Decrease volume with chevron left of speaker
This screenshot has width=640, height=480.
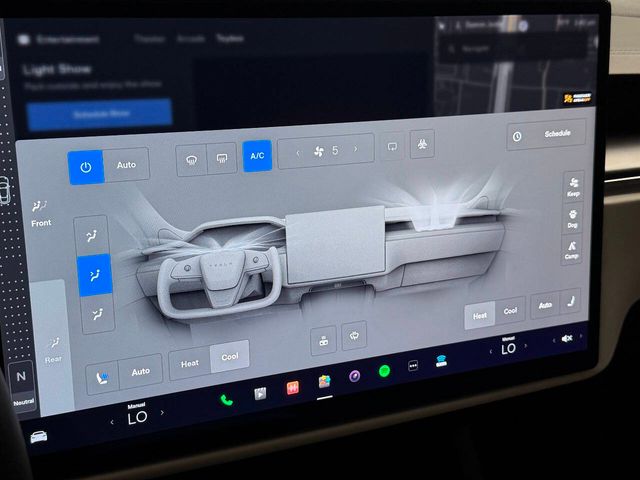click(554, 340)
